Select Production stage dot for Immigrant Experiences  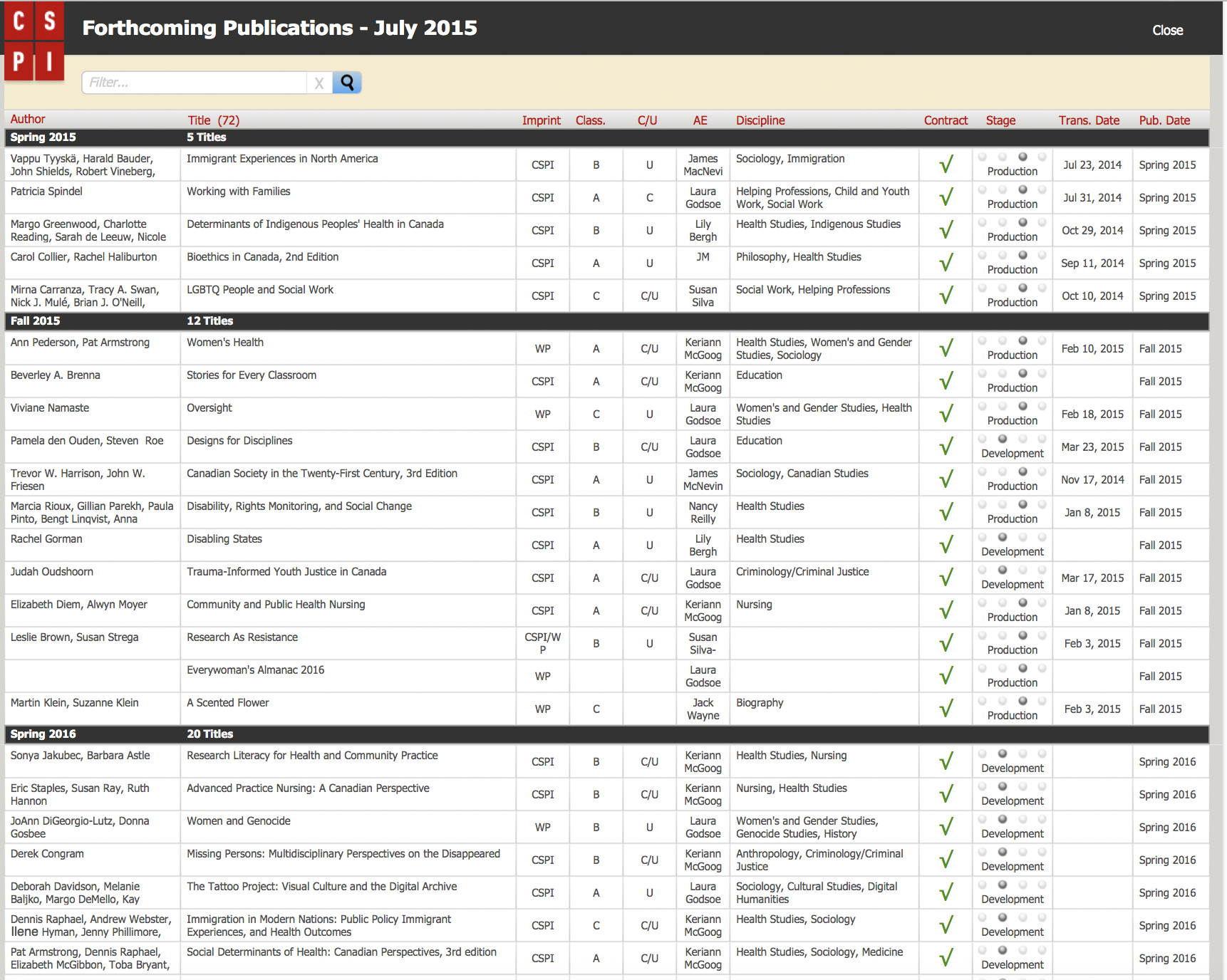pyautogui.click(x=1022, y=157)
